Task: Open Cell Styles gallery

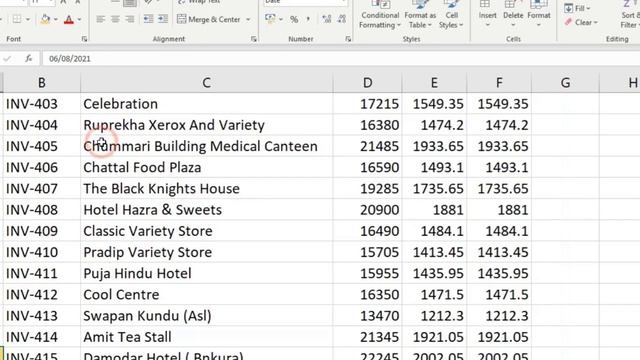Action: pos(451,16)
